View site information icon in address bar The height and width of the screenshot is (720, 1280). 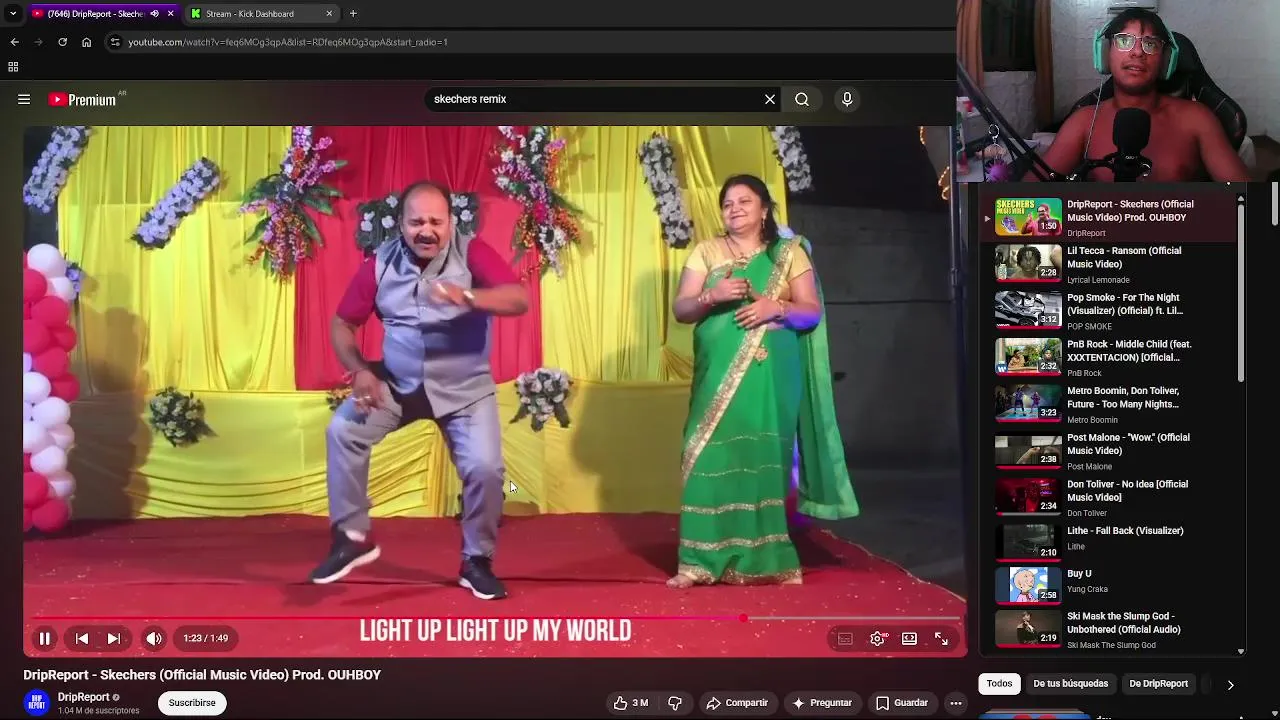click(x=115, y=42)
